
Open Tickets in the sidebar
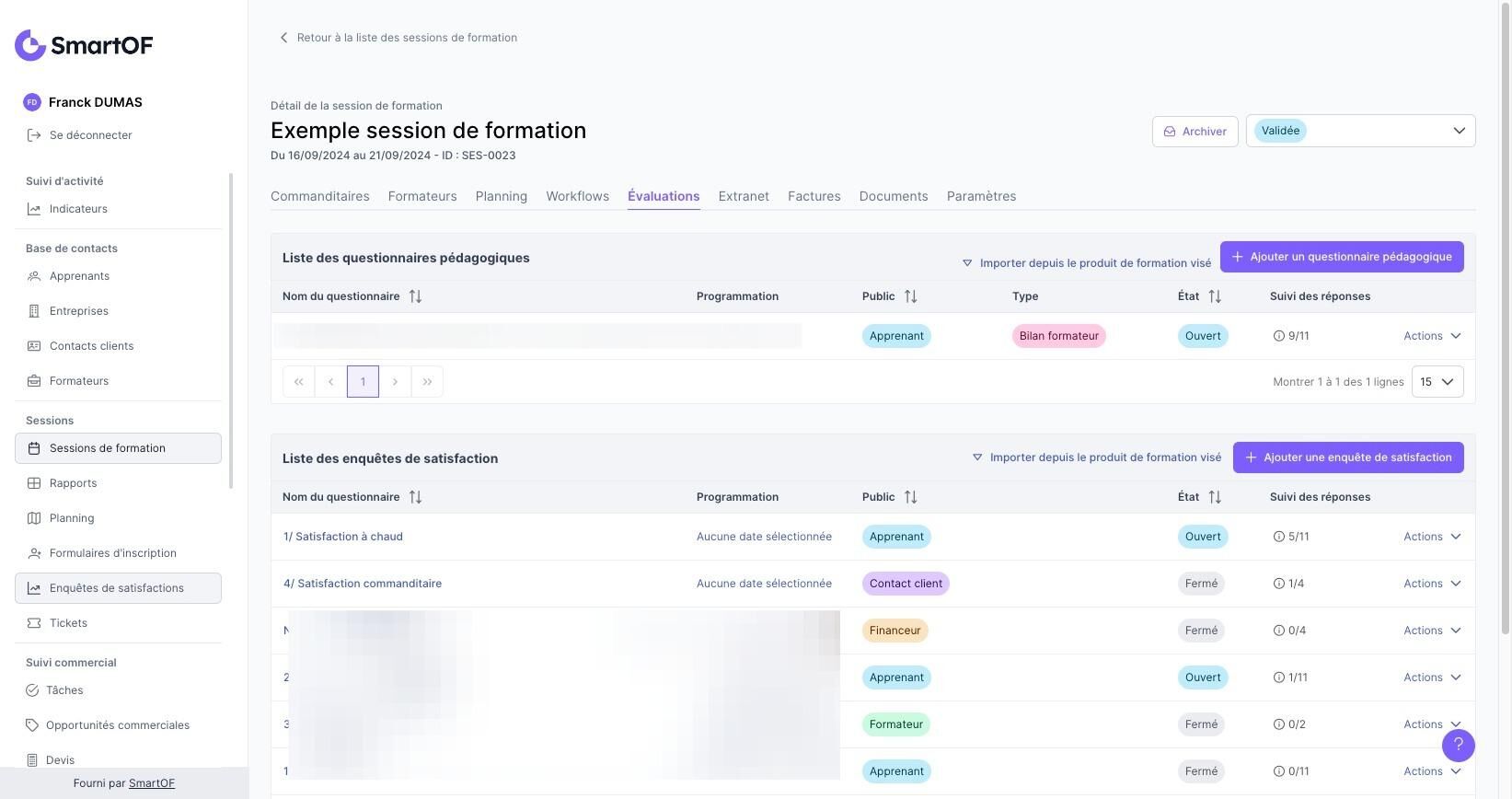tap(118, 623)
